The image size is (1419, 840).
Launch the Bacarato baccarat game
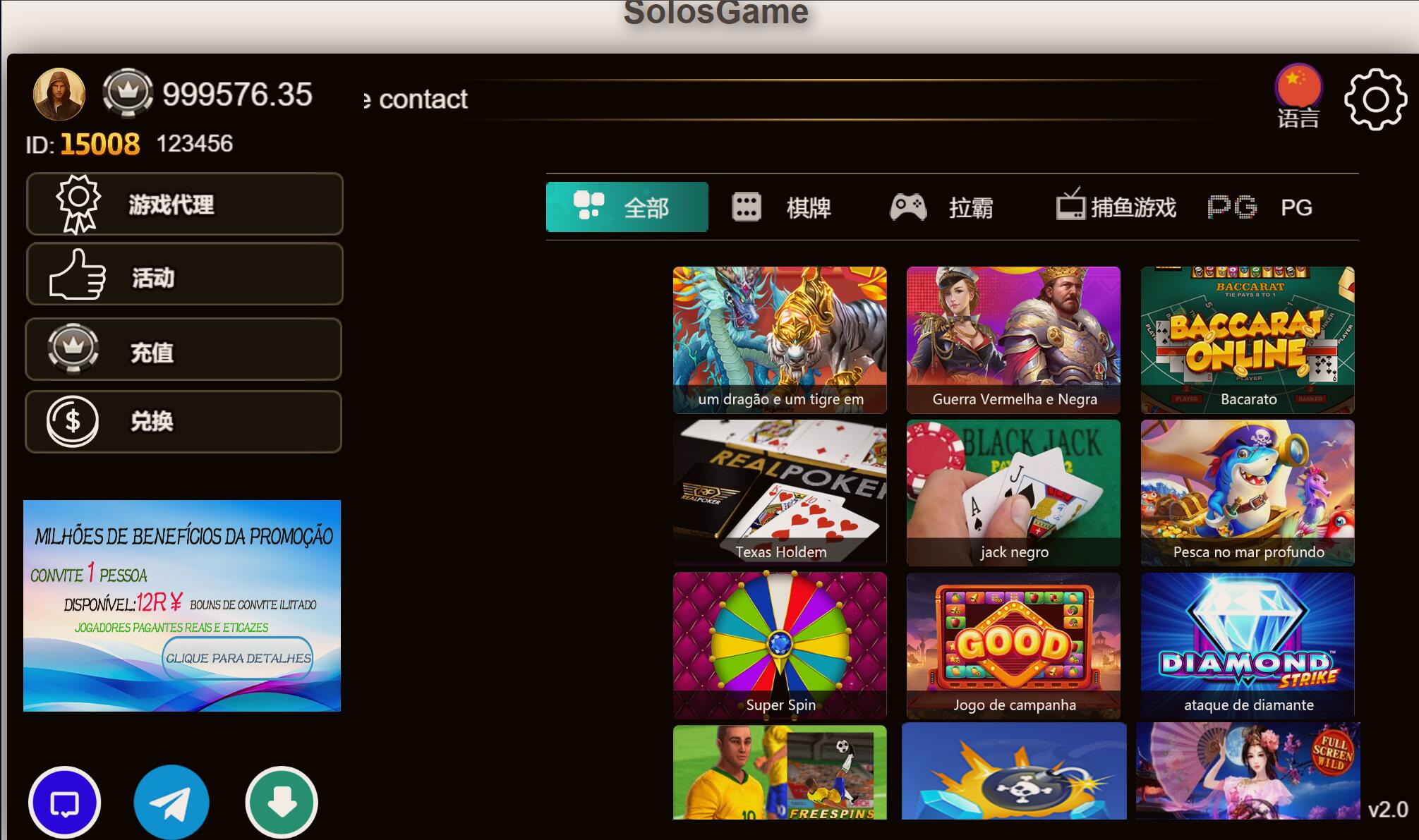click(1248, 340)
